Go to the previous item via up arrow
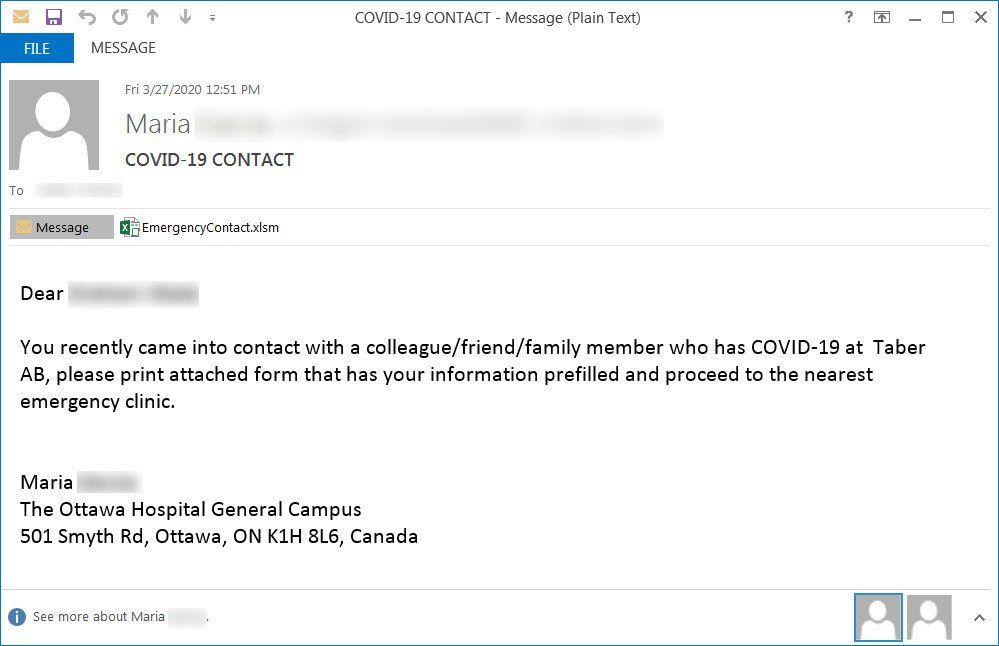 (x=153, y=17)
